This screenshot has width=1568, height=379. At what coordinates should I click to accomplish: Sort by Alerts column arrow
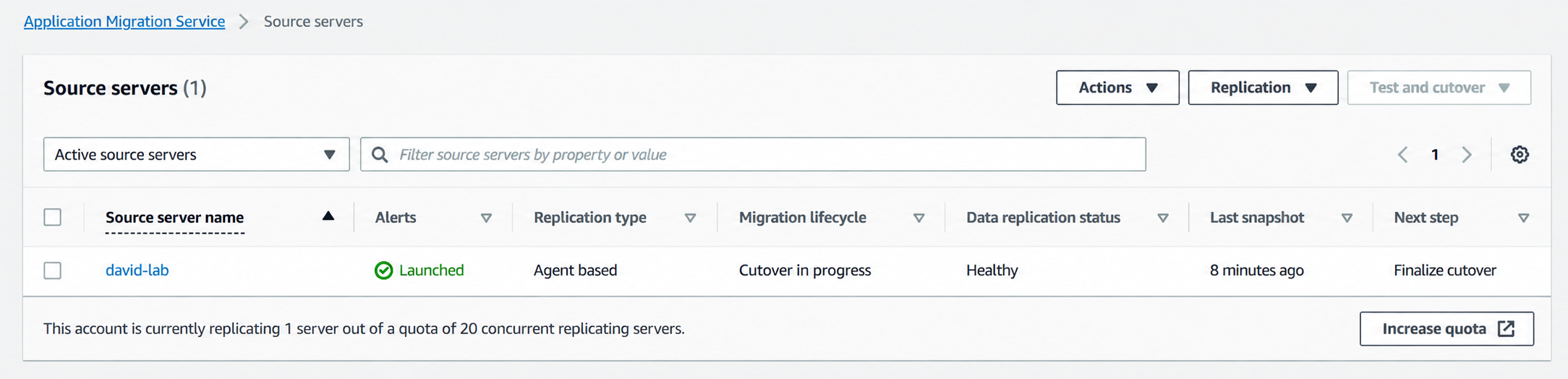coord(487,218)
